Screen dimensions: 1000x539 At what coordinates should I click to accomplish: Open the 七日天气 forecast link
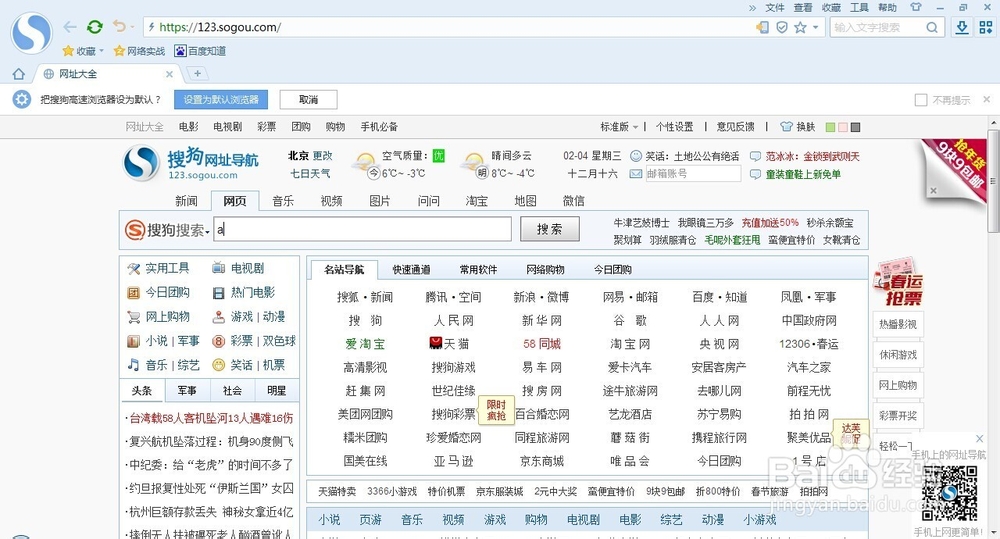(x=311, y=174)
